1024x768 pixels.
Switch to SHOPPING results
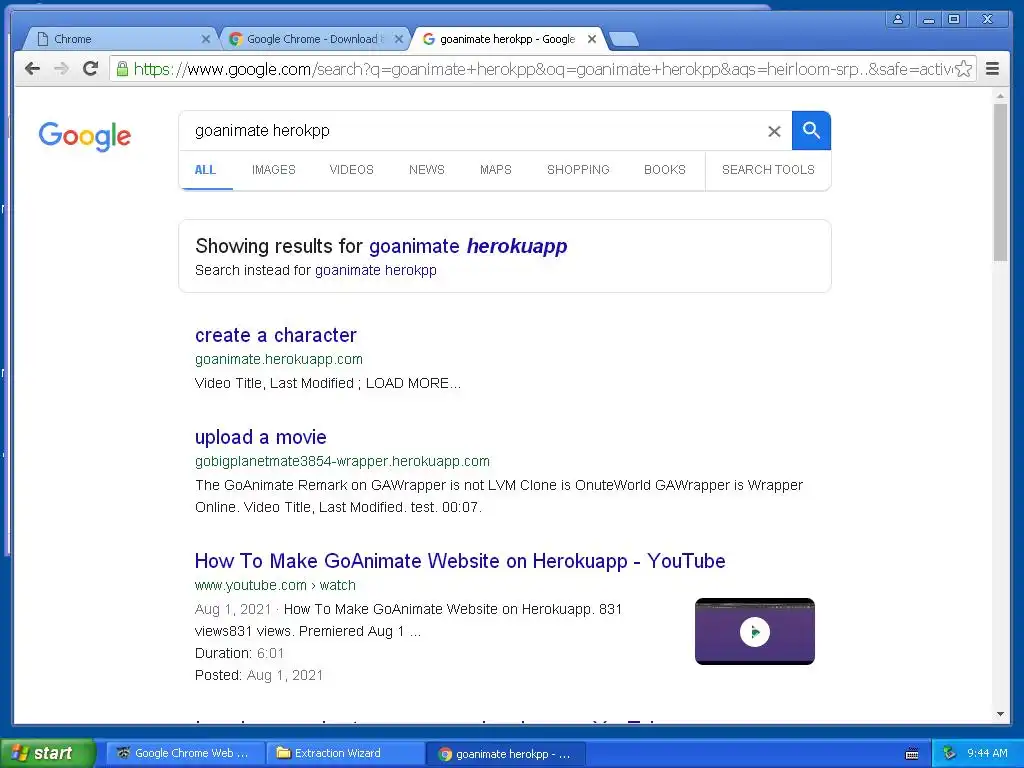(578, 170)
